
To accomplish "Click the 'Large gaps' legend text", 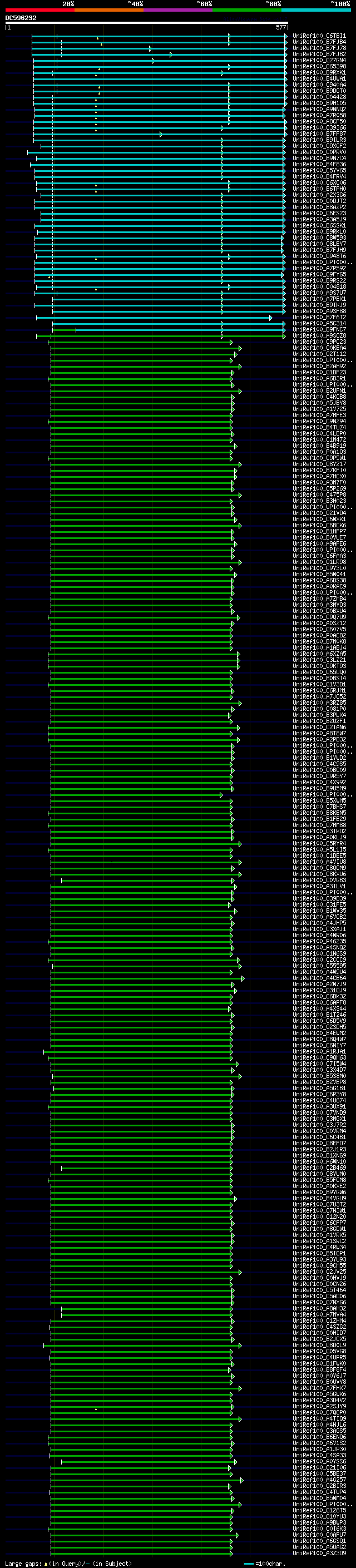I will [x=23, y=1564].
